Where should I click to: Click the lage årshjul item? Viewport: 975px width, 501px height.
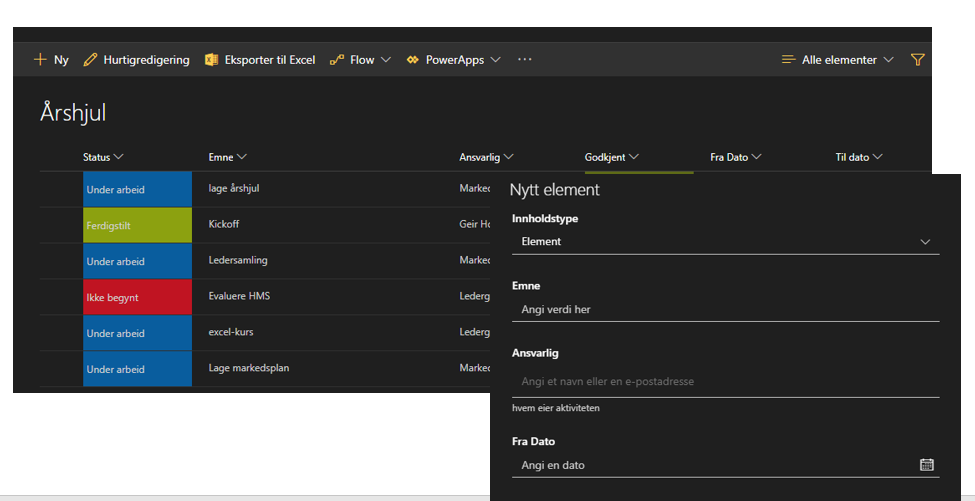pos(234,188)
